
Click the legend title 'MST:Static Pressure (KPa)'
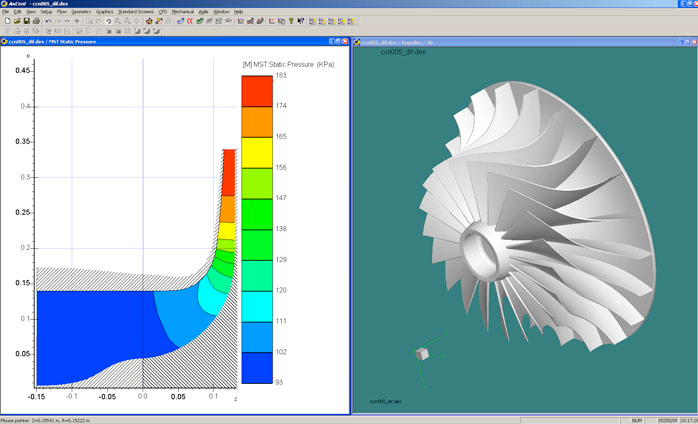point(288,65)
